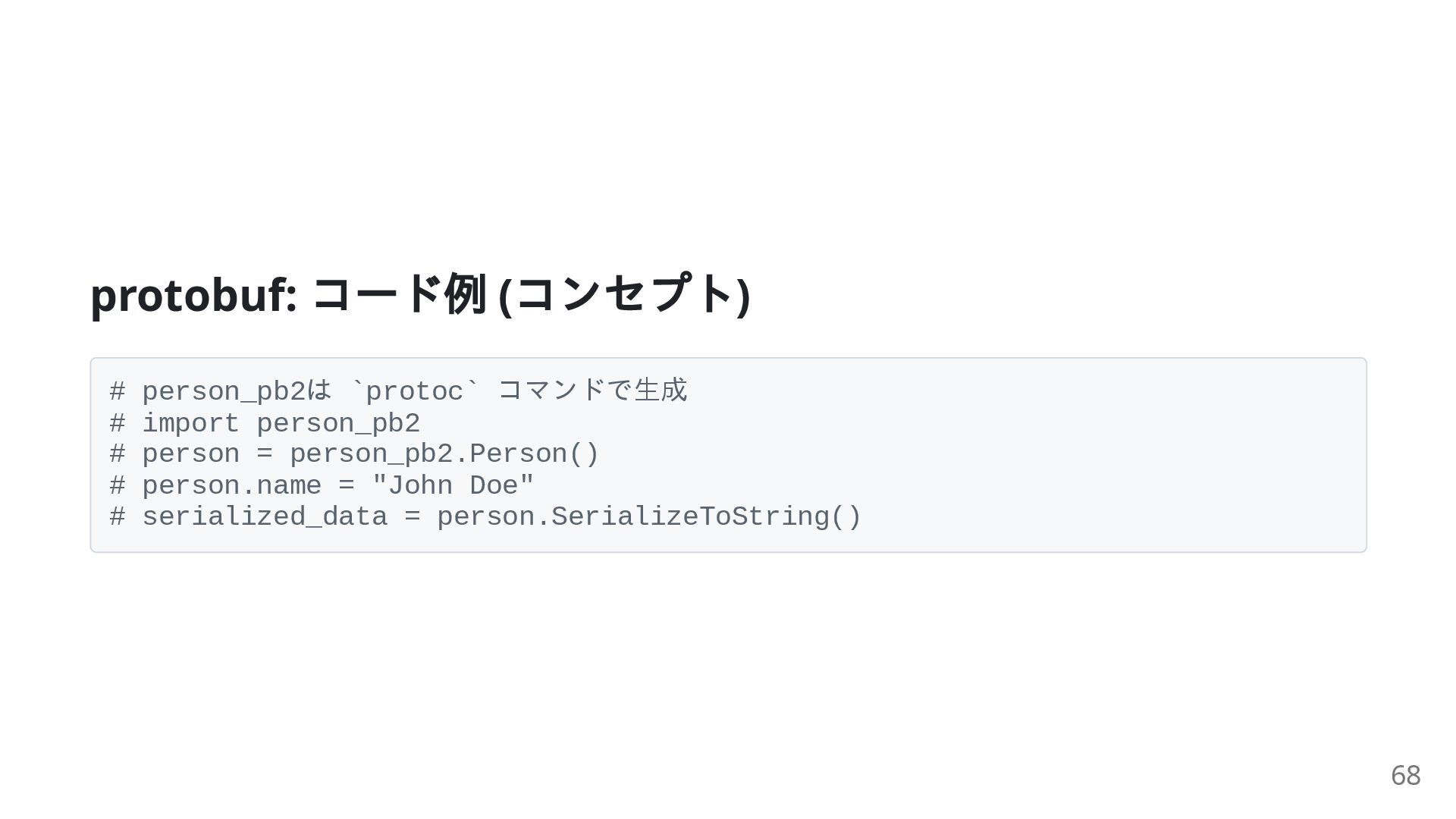Click the "コマンドで生成" text in code
Screen dimensions: 1456x819
[x=591, y=391]
